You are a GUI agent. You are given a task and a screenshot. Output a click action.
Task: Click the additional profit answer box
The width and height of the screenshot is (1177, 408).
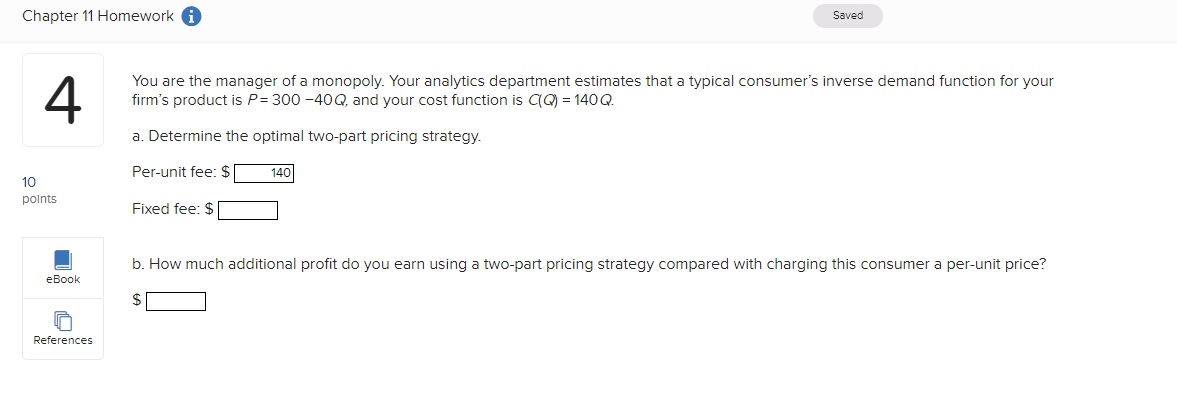[176, 301]
